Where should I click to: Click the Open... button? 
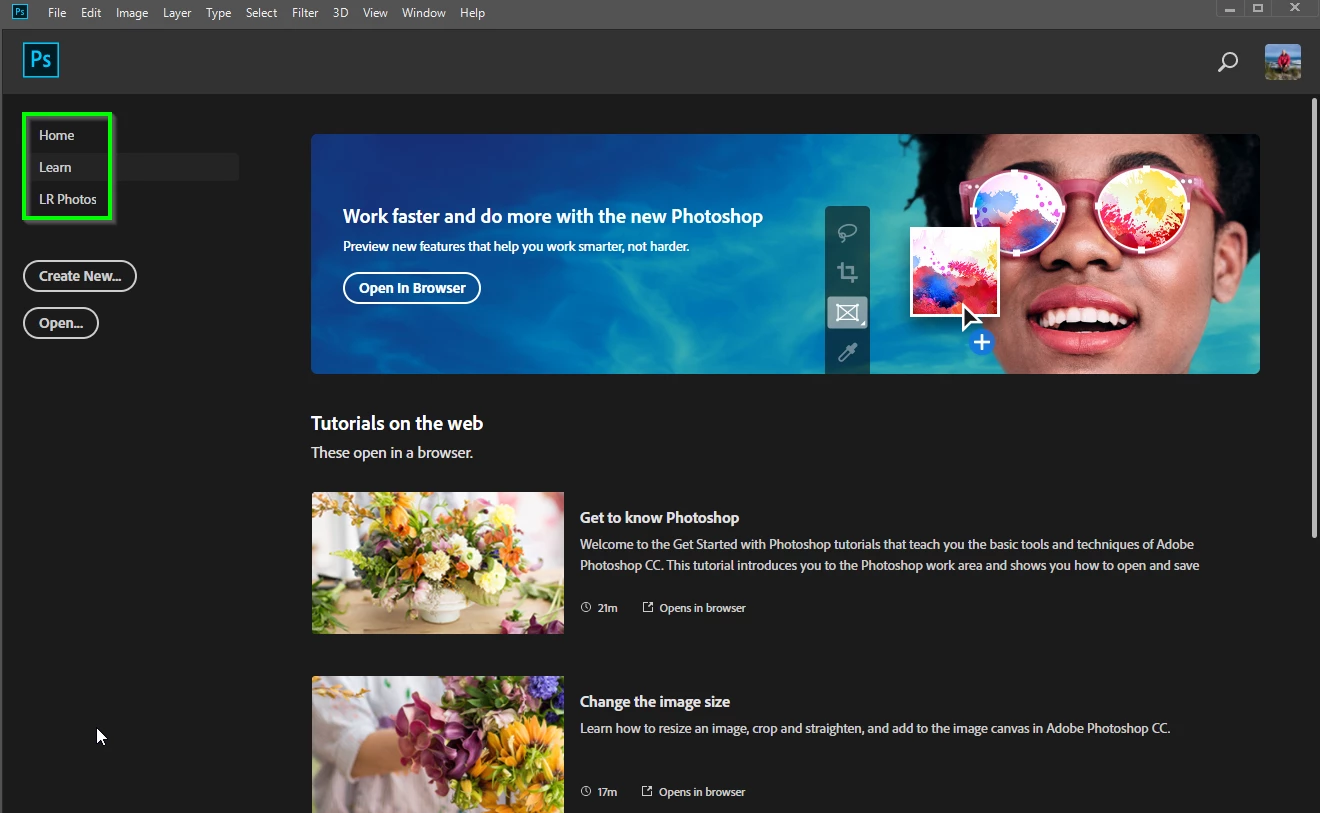point(61,323)
